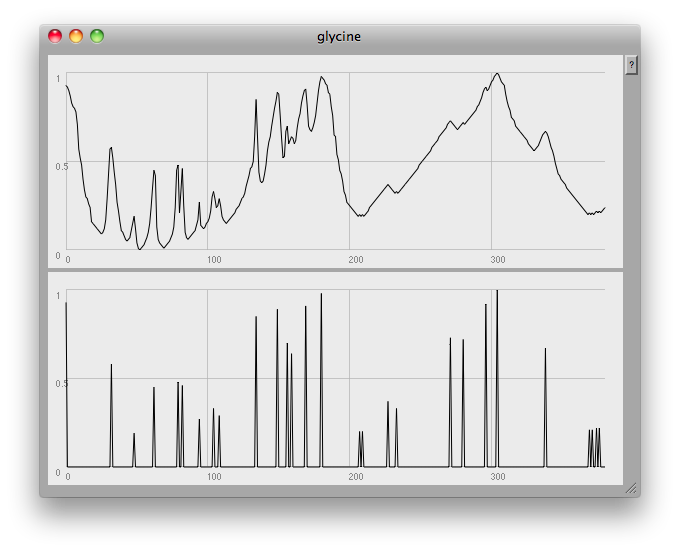
Task: Close the glycine window with red button
Action: [55, 37]
